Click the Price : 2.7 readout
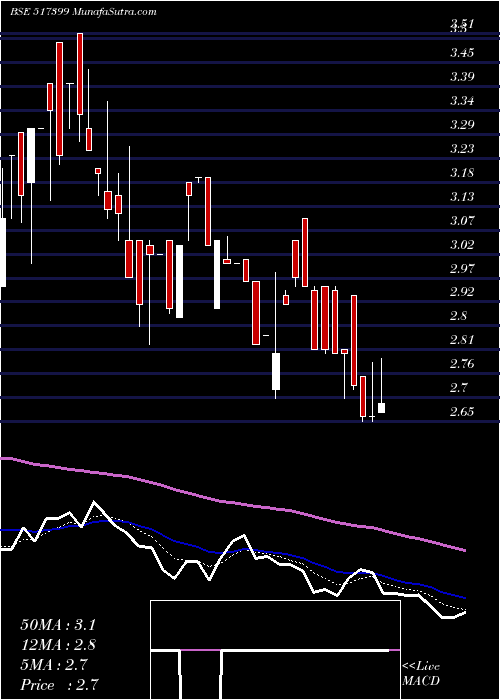The height and width of the screenshot is (700, 500). [59, 685]
